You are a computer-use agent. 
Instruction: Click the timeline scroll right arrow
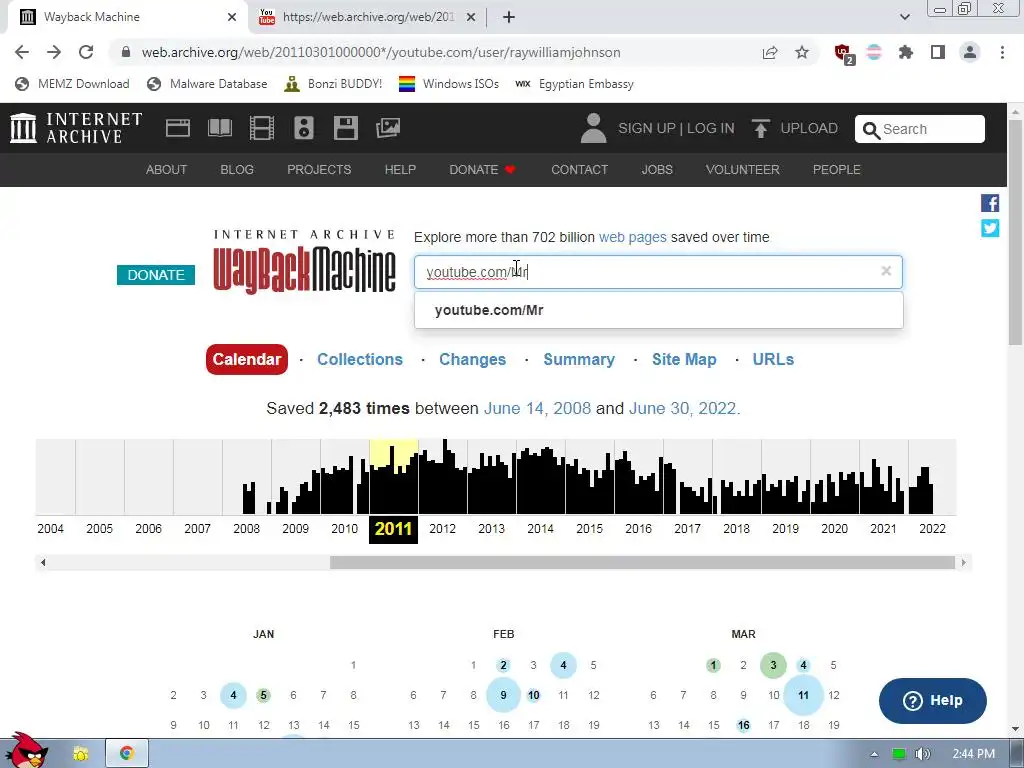point(963,562)
